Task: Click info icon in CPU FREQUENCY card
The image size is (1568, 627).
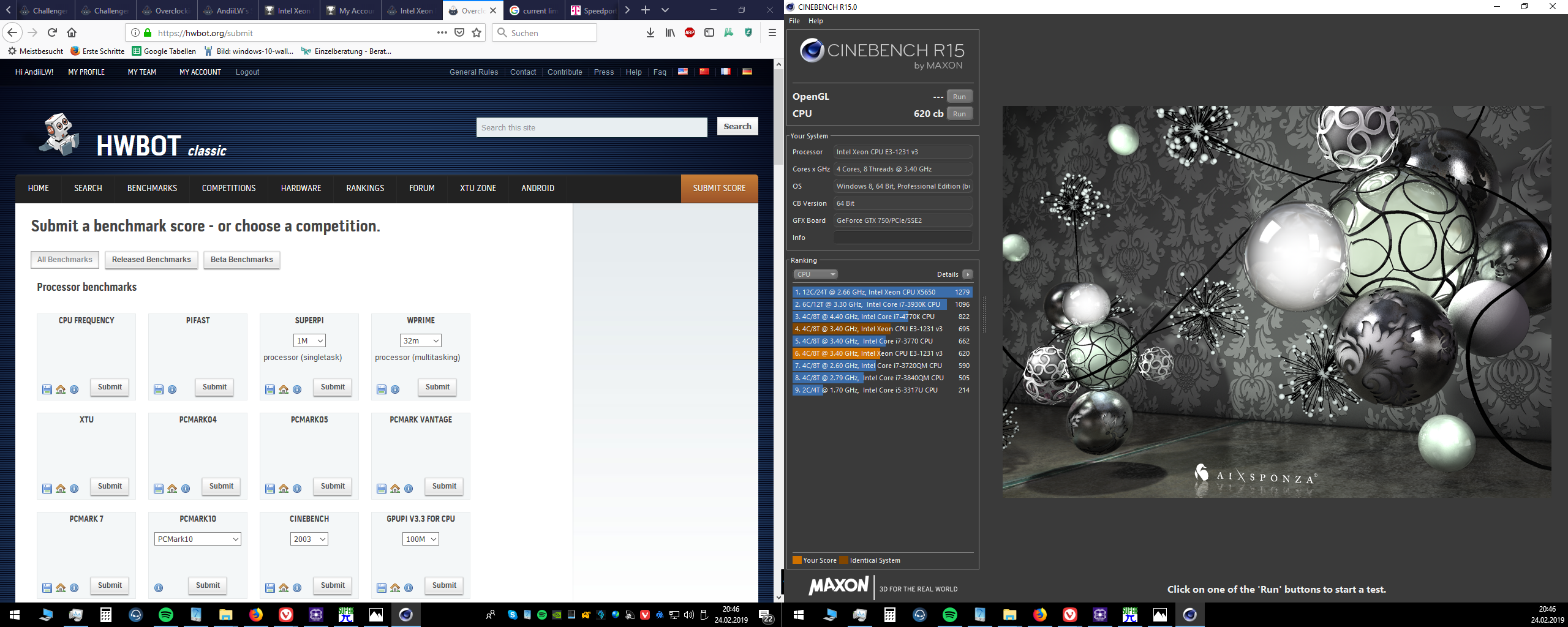Action: pyautogui.click(x=74, y=389)
